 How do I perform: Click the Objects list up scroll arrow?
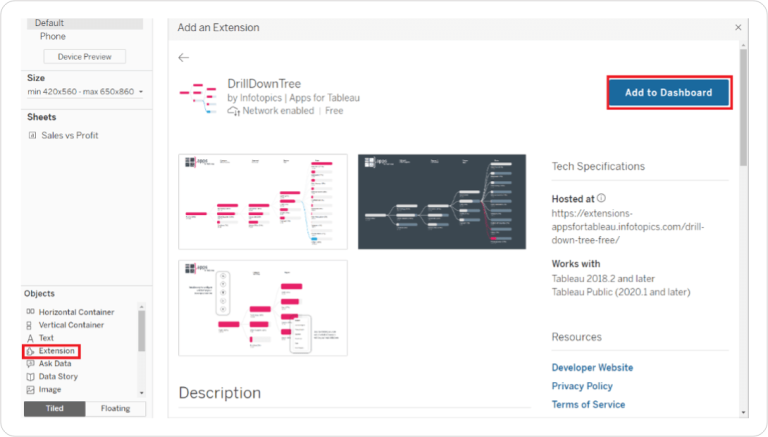tap(142, 307)
